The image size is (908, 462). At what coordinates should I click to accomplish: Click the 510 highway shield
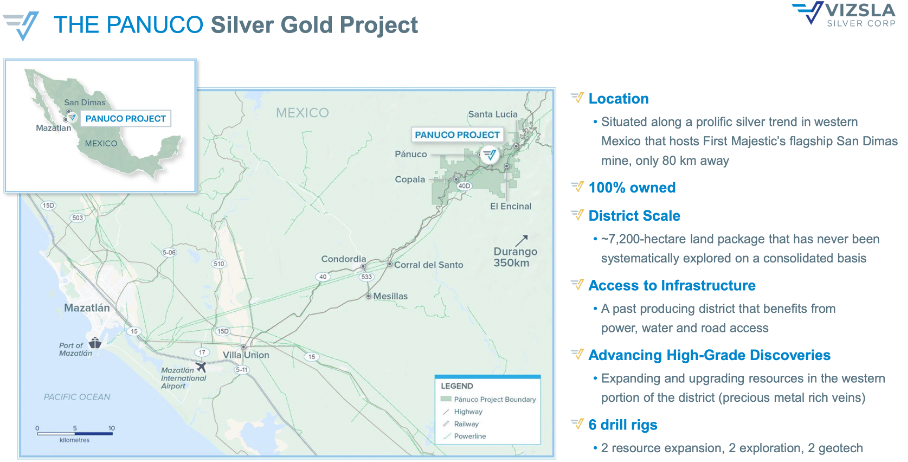point(218,263)
